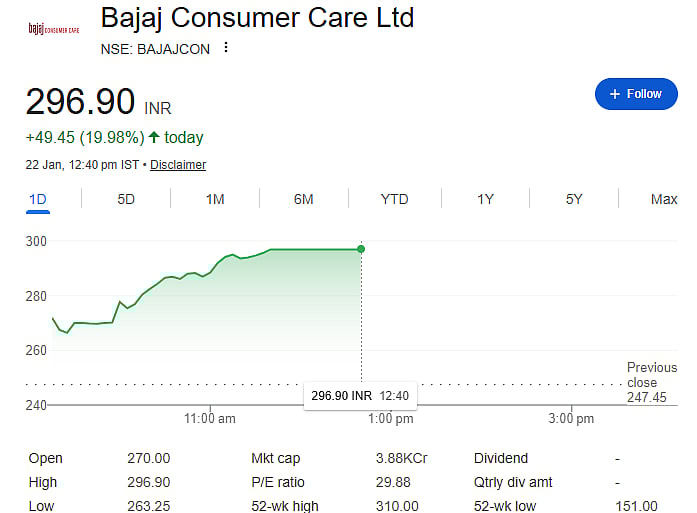Switch to the 5Y chart tab
This screenshot has height=513, width=697.
[x=574, y=199]
